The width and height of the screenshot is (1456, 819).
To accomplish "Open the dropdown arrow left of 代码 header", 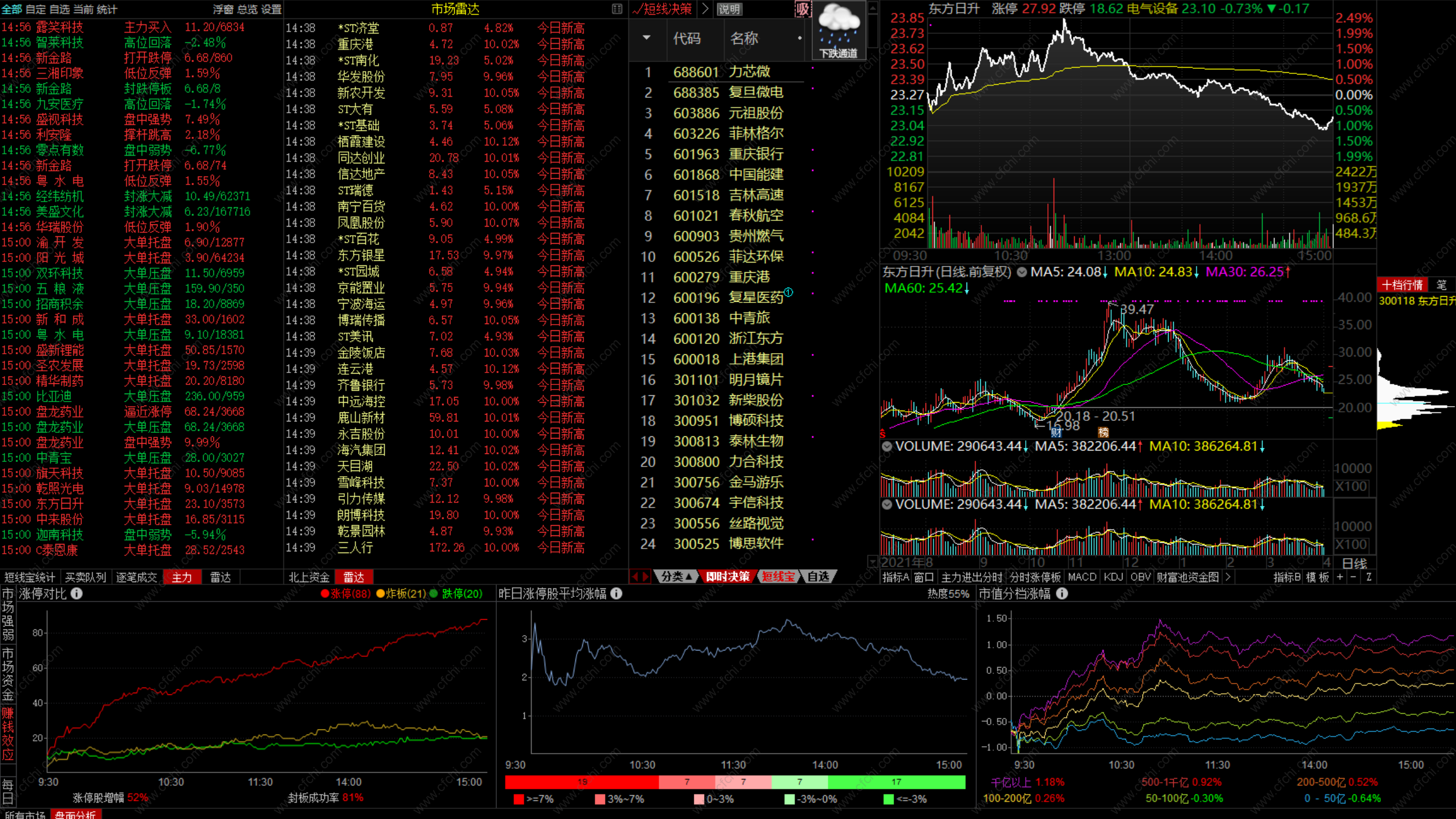I will coord(647,38).
